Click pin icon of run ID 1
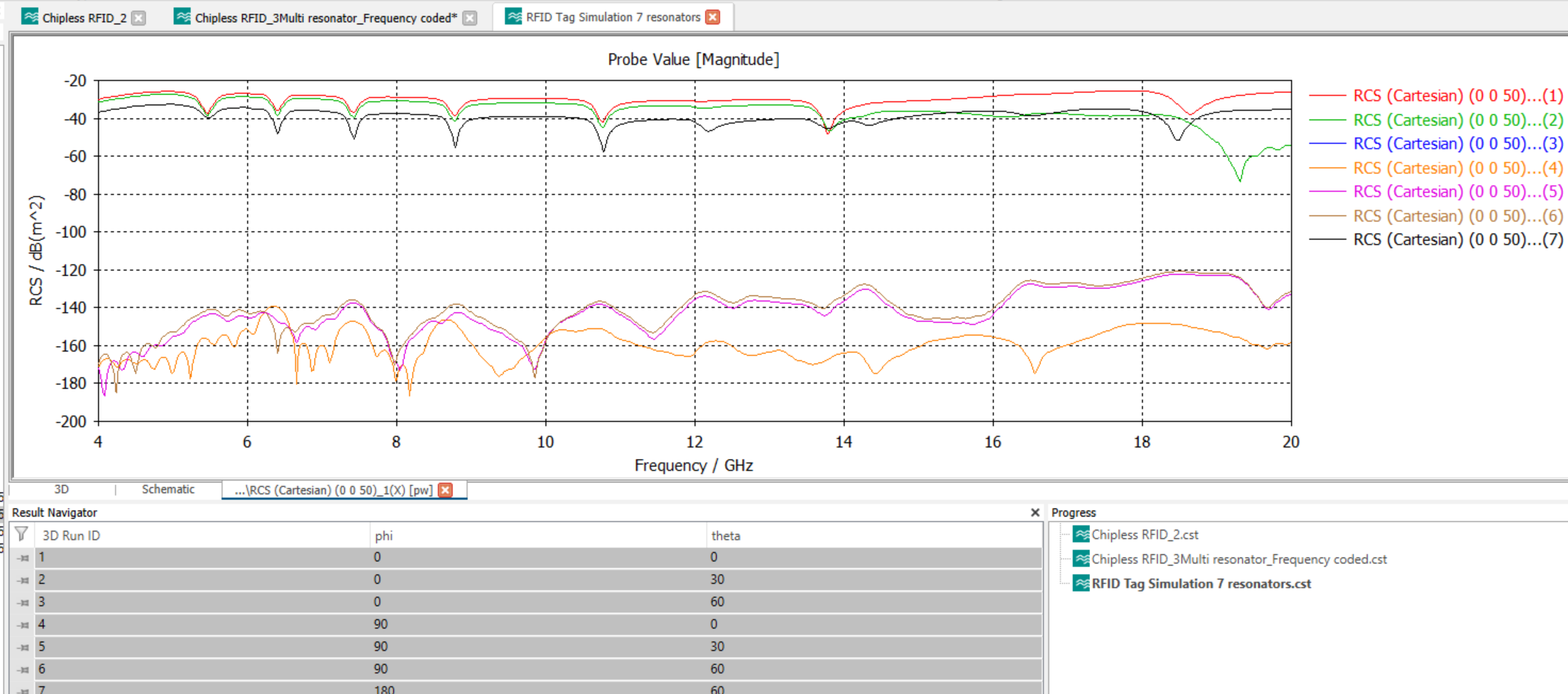 coord(23,558)
